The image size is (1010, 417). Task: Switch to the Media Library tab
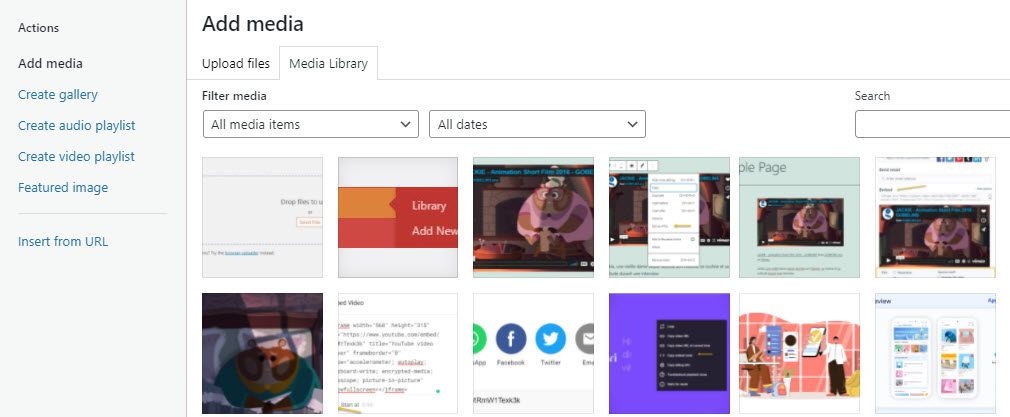coord(329,64)
